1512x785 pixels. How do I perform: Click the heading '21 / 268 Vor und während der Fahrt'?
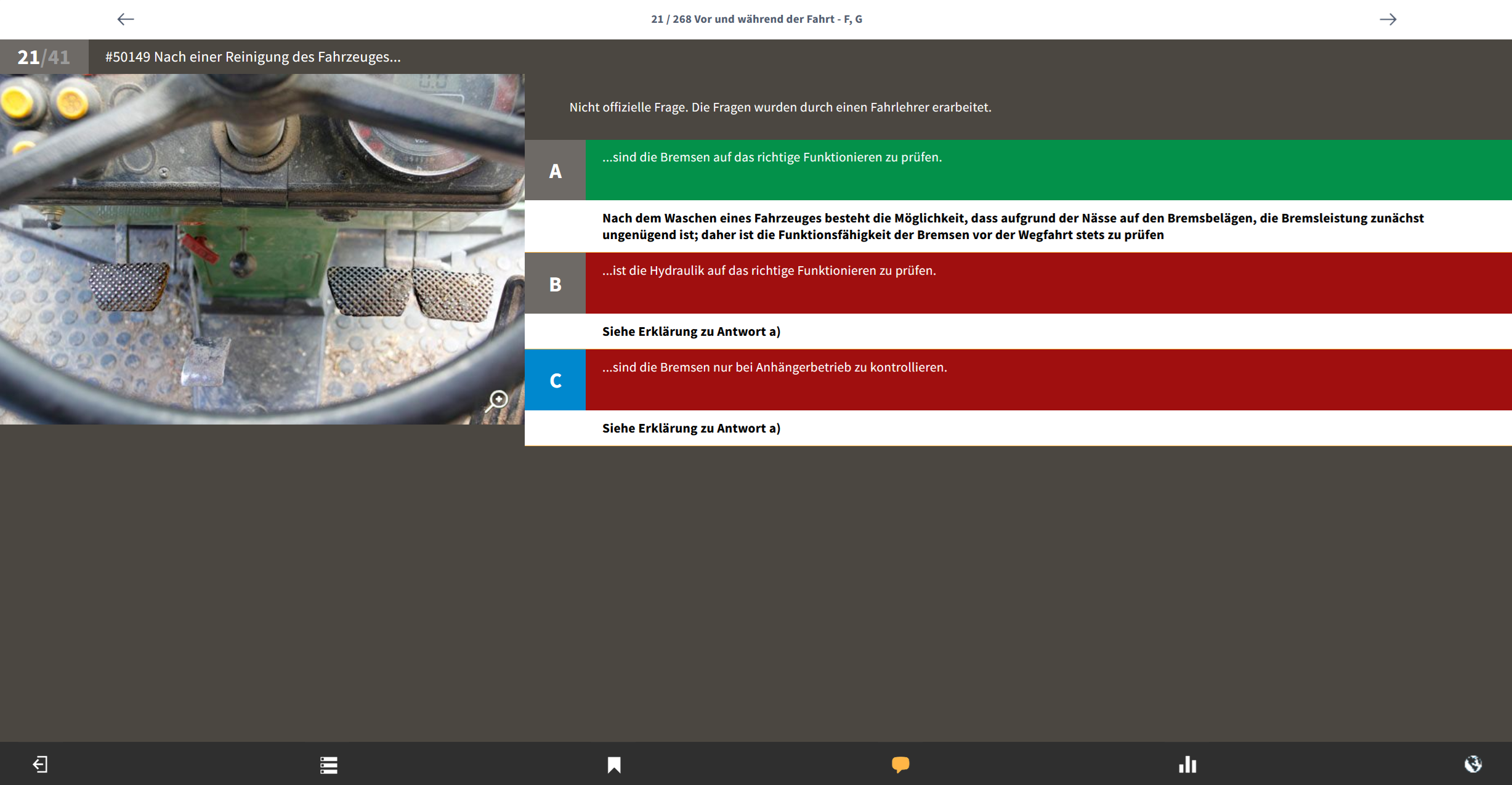click(756, 19)
